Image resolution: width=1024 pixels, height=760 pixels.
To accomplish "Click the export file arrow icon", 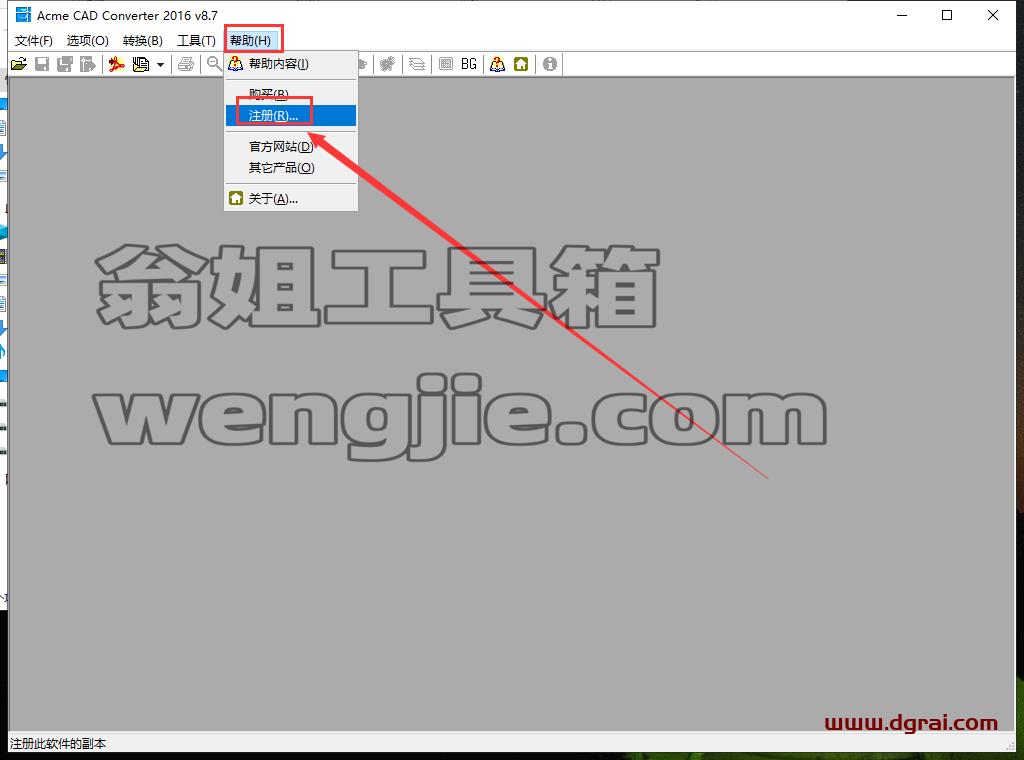I will tap(88, 64).
